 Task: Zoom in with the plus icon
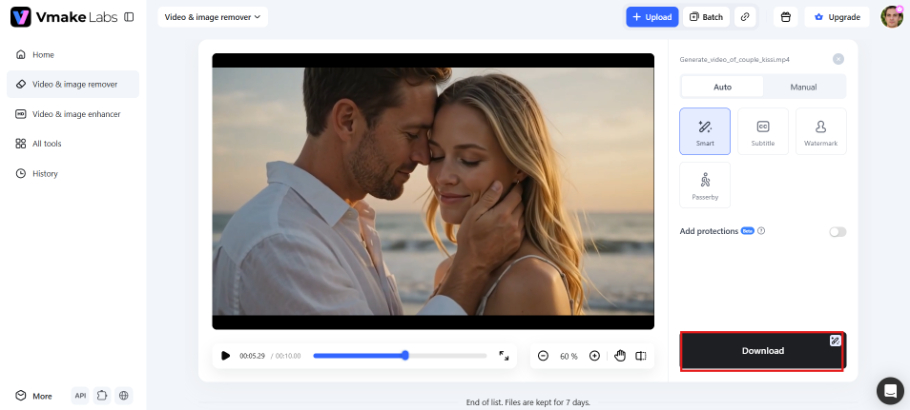(594, 356)
